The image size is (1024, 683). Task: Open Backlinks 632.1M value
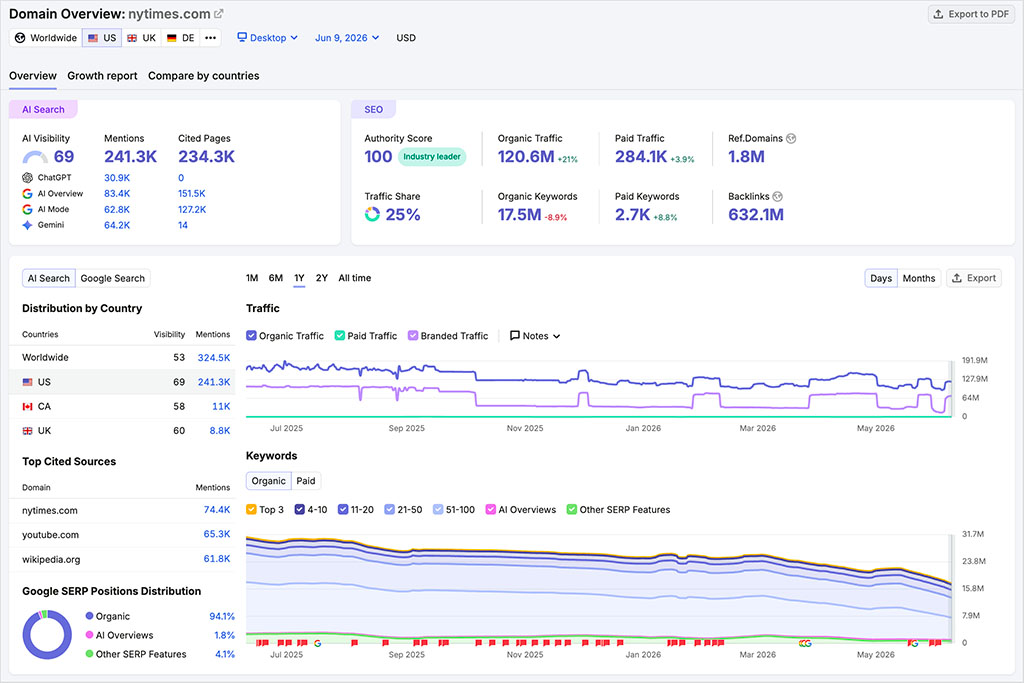(x=756, y=214)
